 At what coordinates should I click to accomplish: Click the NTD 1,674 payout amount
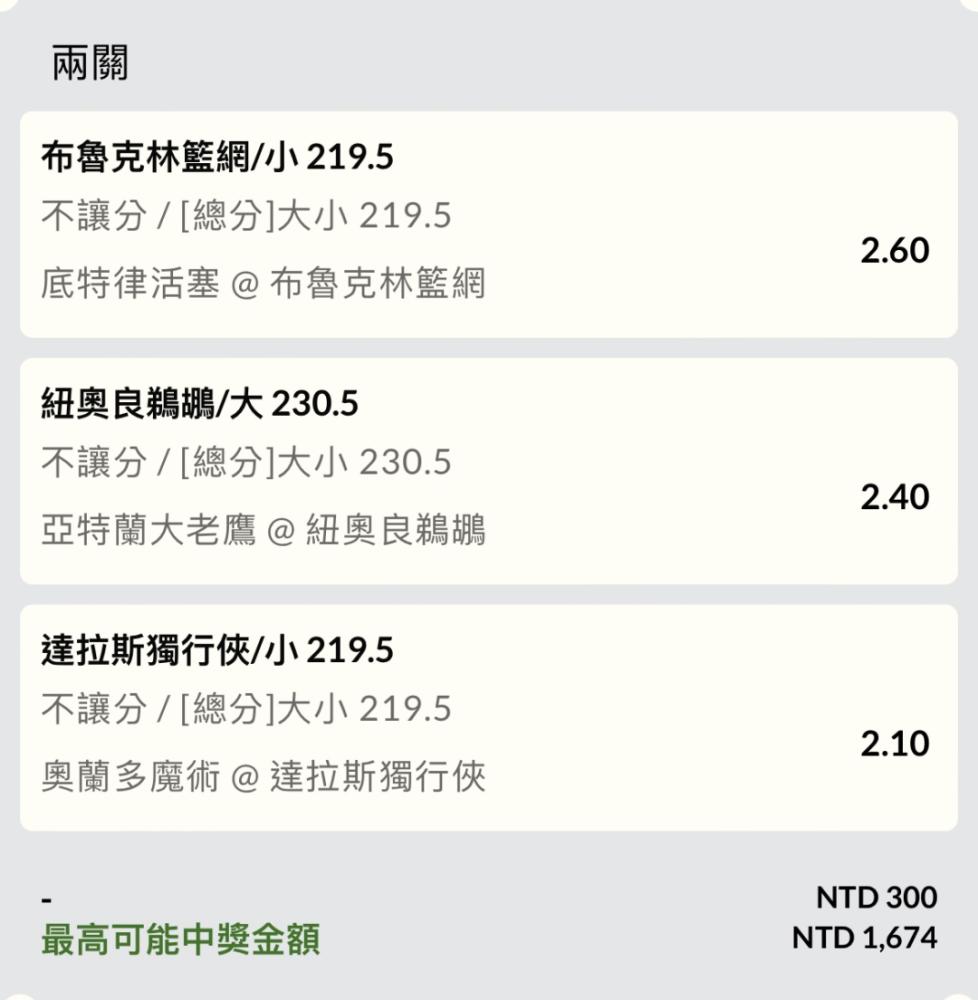tap(865, 938)
